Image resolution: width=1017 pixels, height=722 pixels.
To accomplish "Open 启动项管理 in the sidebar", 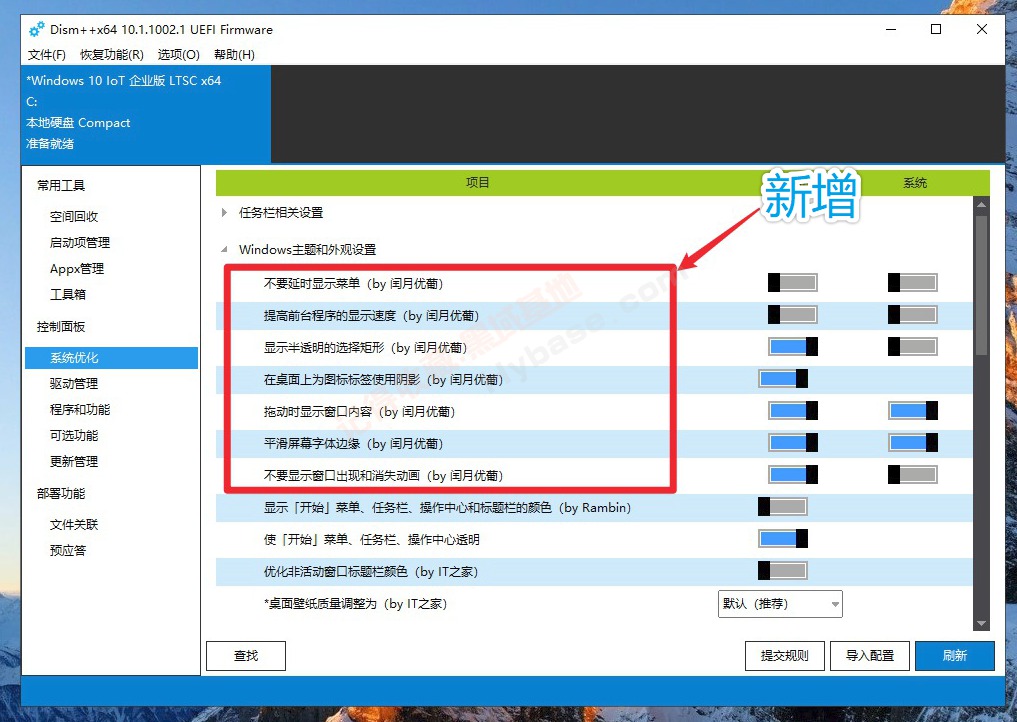I will [80, 242].
